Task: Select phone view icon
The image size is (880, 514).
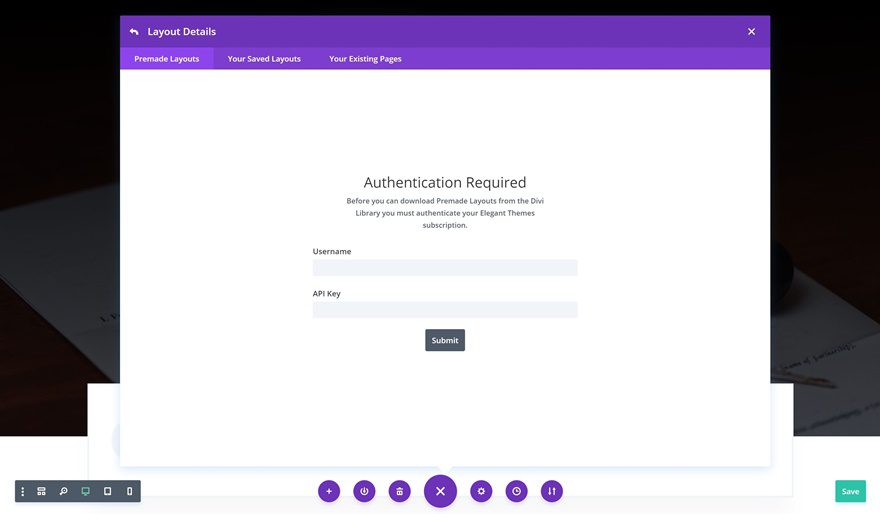Action: [x=129, y=492]
